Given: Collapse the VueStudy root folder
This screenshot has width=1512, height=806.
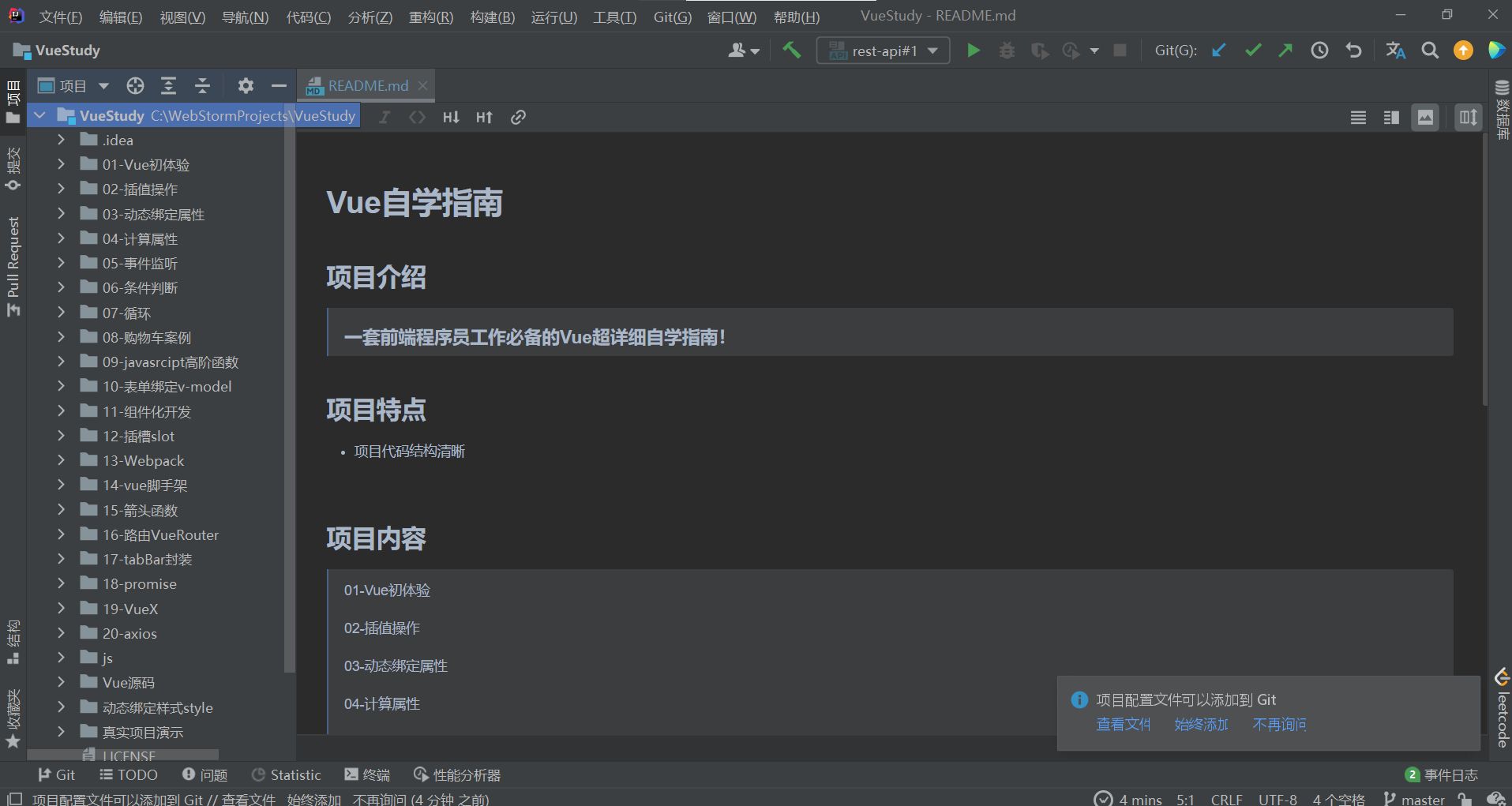Looking at the screenshot, I should point(40,115).
